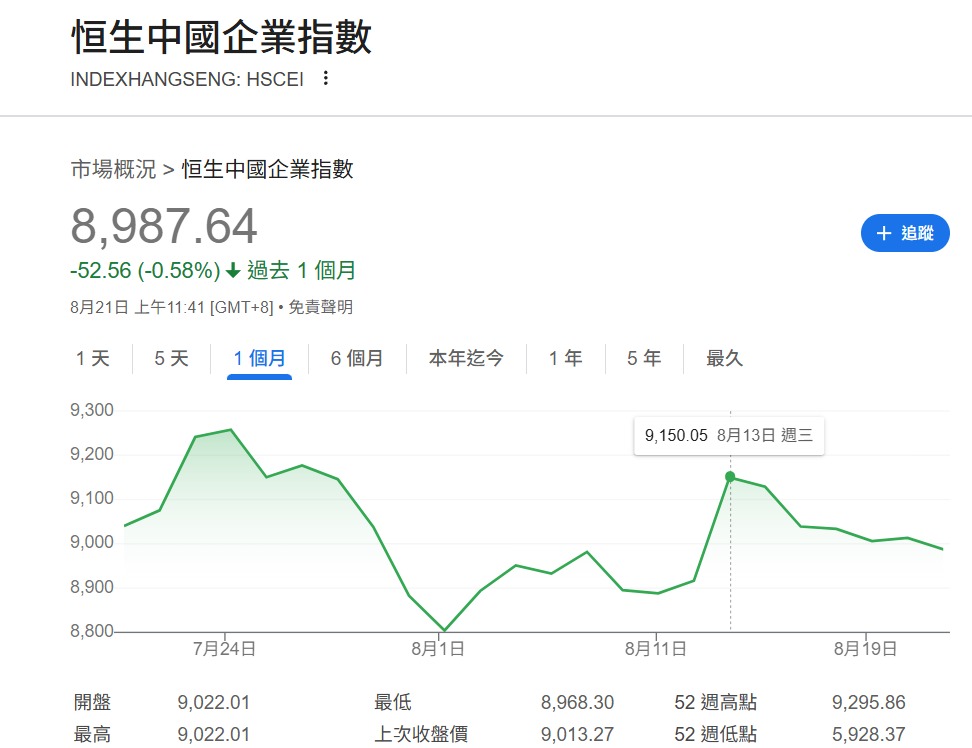
Task: View the 5 年 chart range
Action: [x=644, y=359]
